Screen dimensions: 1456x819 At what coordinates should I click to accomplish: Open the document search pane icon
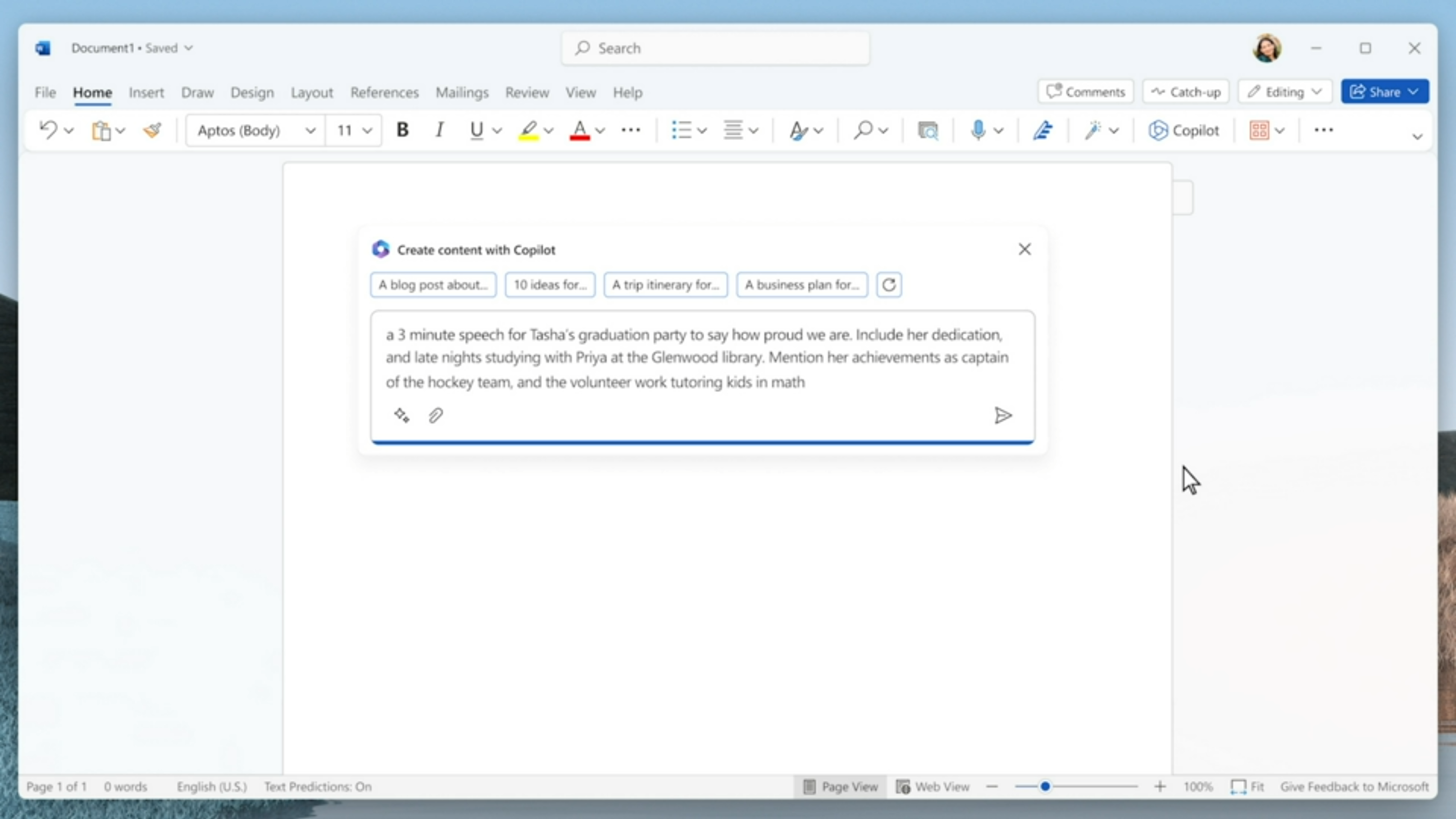pyautogui.click(x=928, y=130)
